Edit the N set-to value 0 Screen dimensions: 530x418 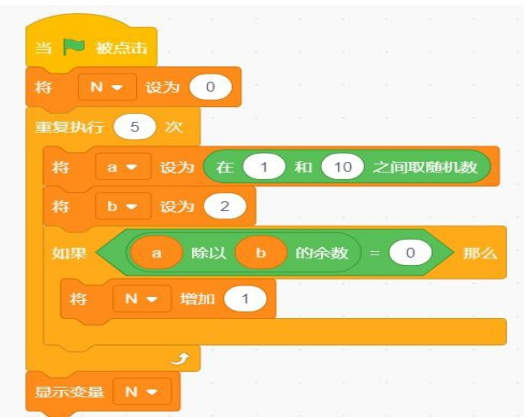[x=211, y=87]
